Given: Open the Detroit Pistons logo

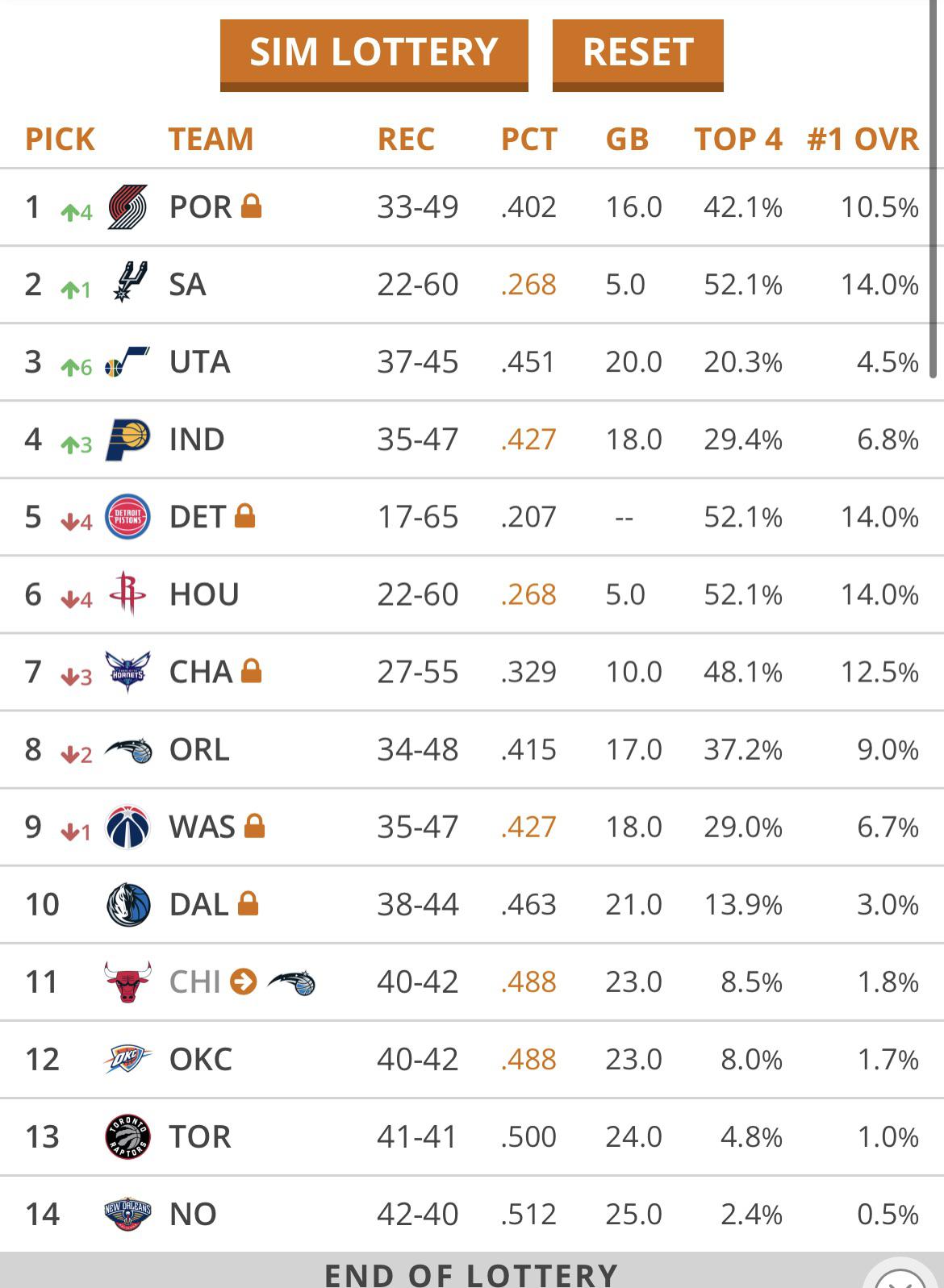Looking at the screenshot, I should pyautogui.click(x=127, y=517).
